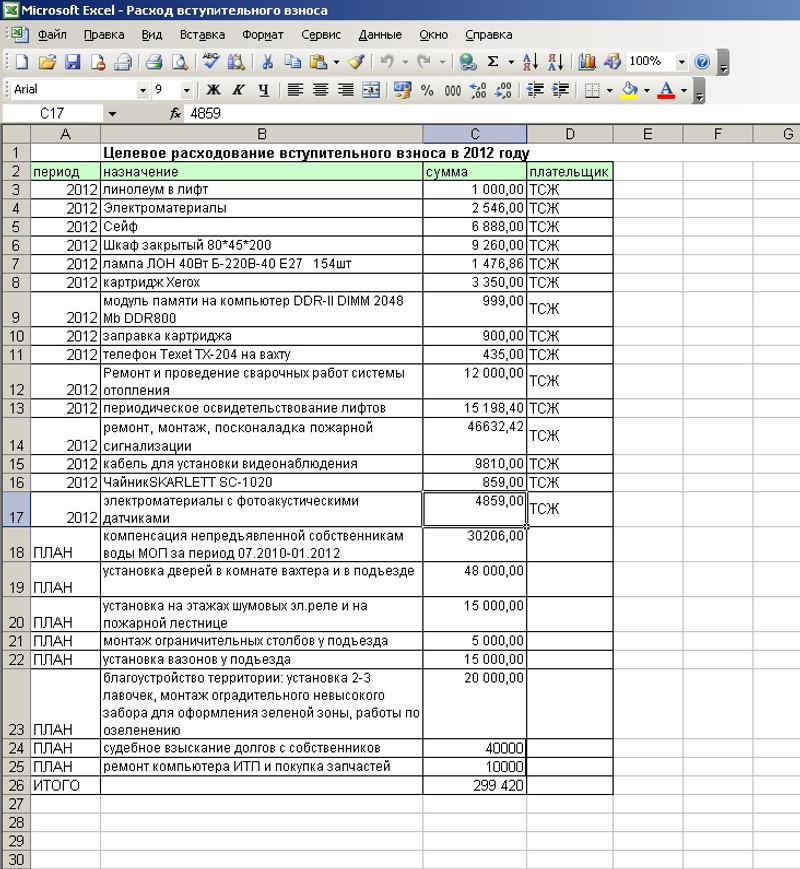
Task: Expand the 100% zoom dropdown
Action: coord(681,62)
